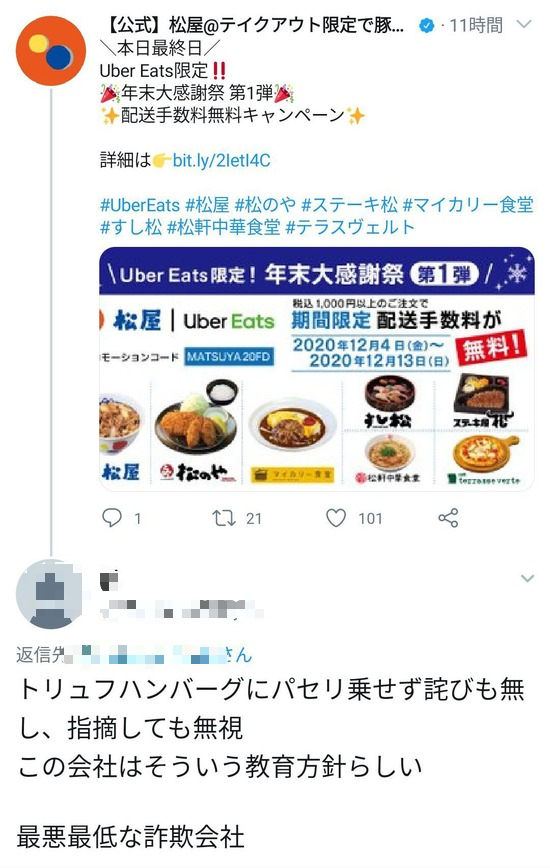
Task: Open the #マイカリー食堂 hashtag
Action: point(468,205)
